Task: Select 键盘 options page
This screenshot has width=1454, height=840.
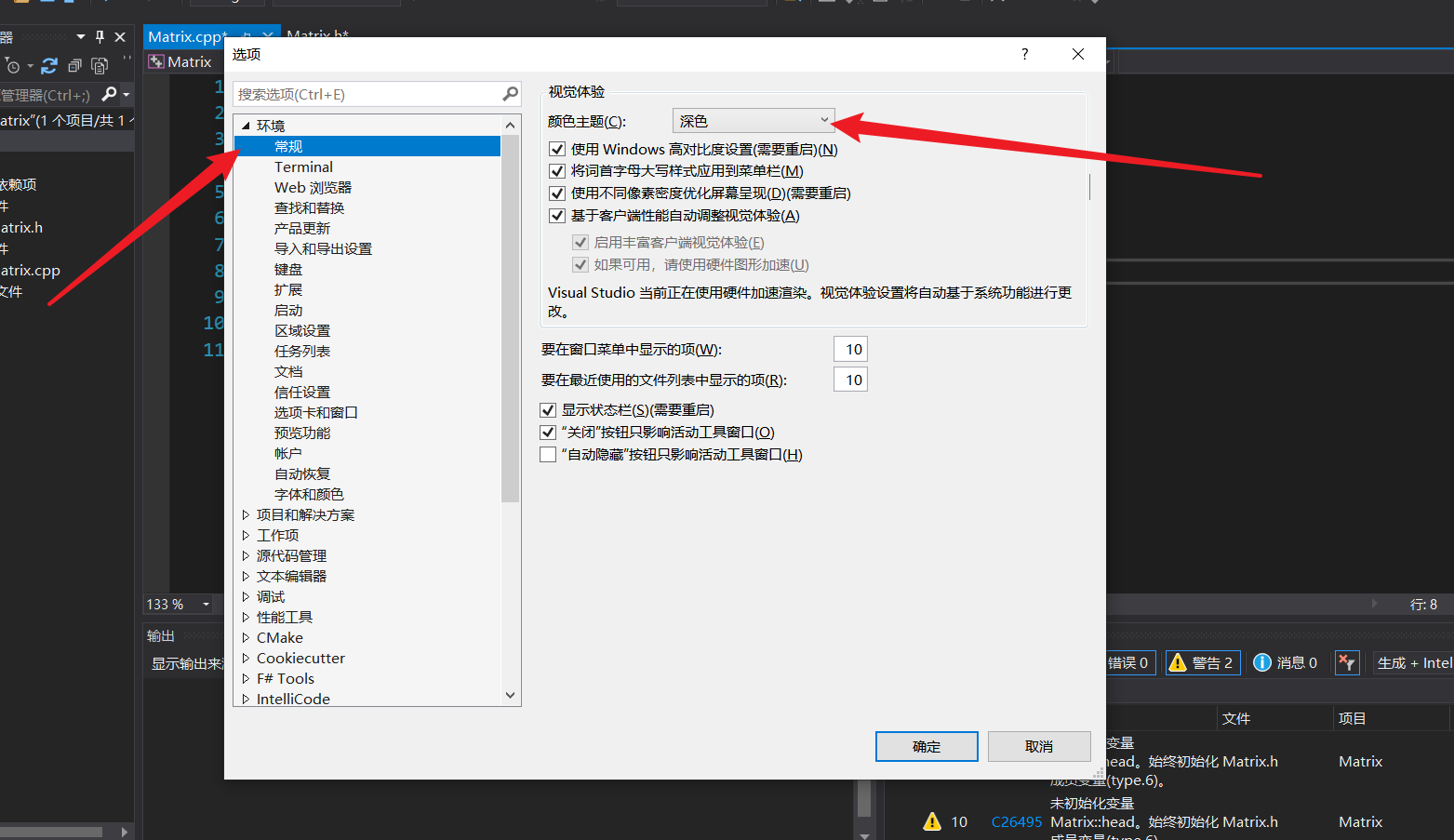Action: tap(288, 269)
